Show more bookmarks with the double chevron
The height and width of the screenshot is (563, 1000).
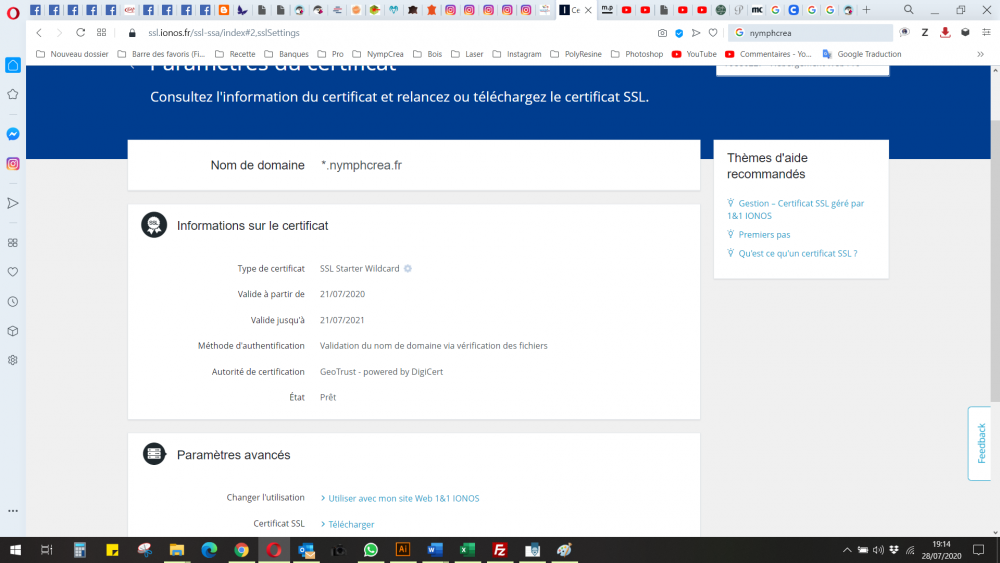[980, 54]
